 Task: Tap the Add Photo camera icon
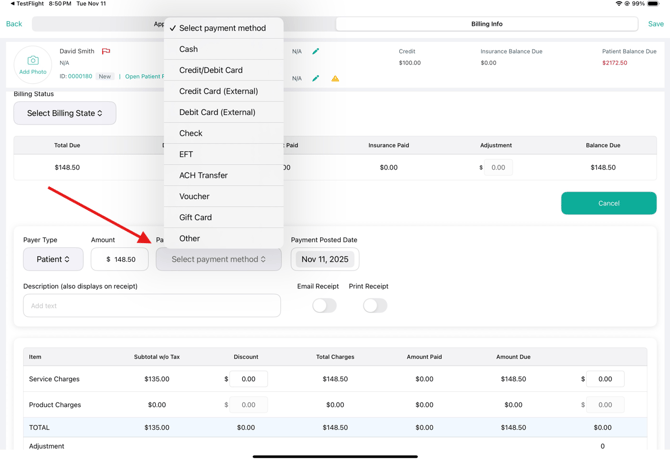(32, 62)
